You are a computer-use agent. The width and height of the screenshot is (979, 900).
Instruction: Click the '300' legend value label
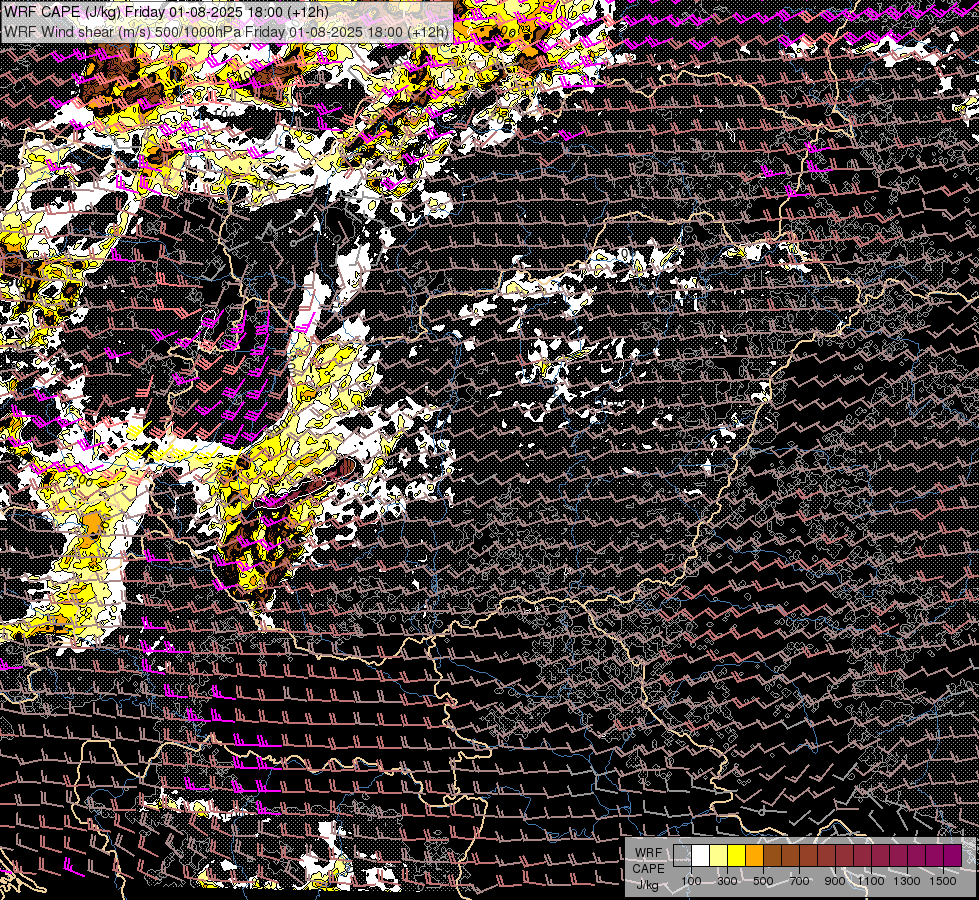[x=727, y=881]
